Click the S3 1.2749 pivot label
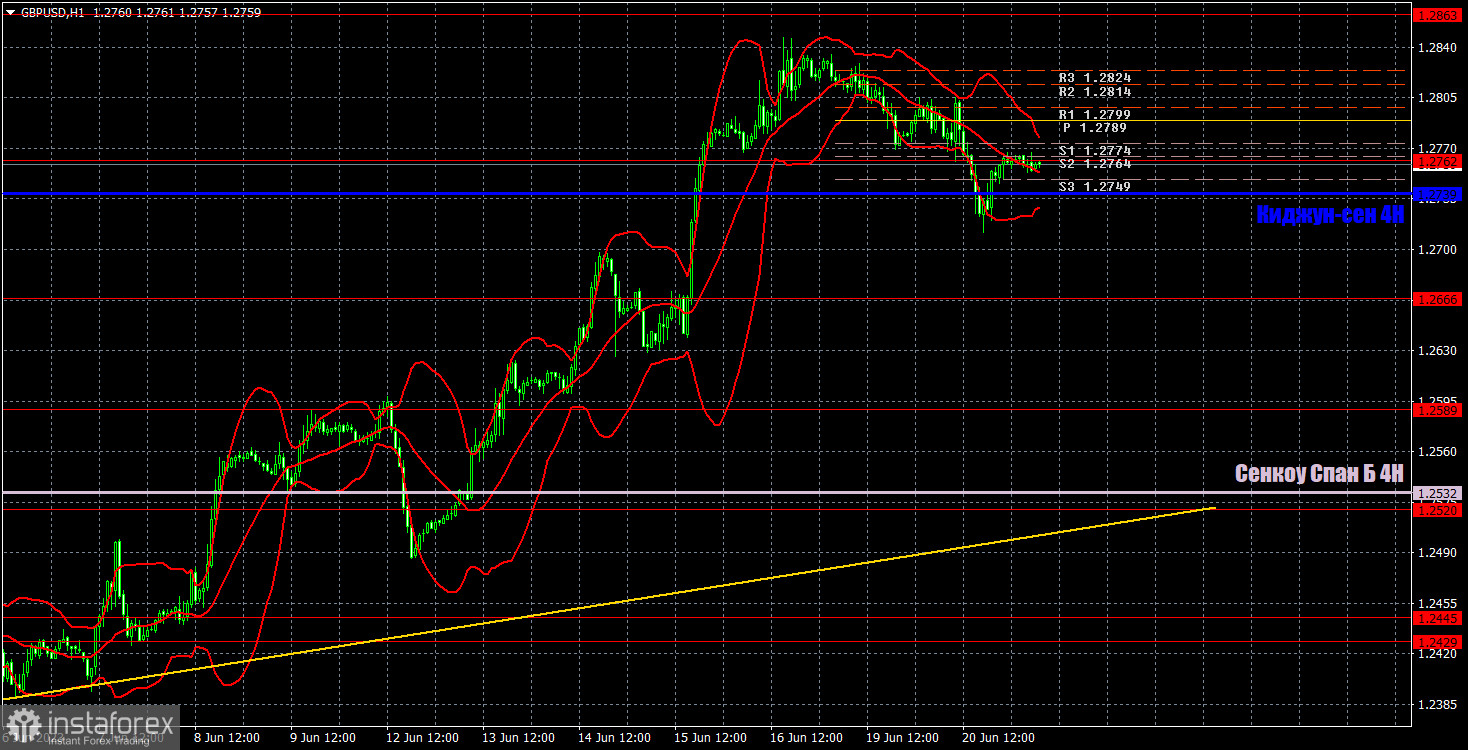The image size is (1468, 750). (x=1095, y=186)
